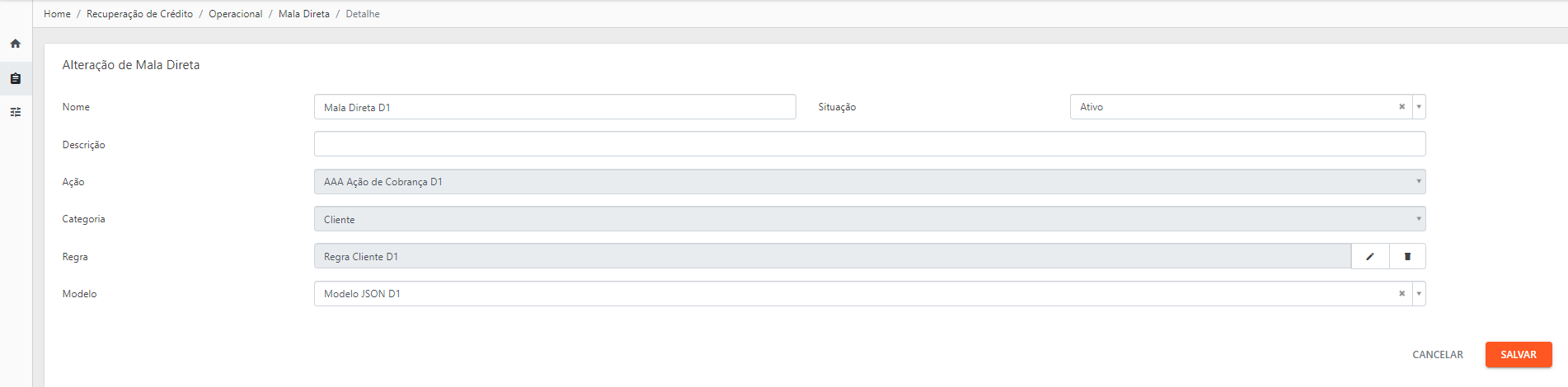This screenshot has width=1568, height=387.
Task: Clear the Modelo JSON D1 selection
Action: pyautogui.click(x=1401, y=294)
